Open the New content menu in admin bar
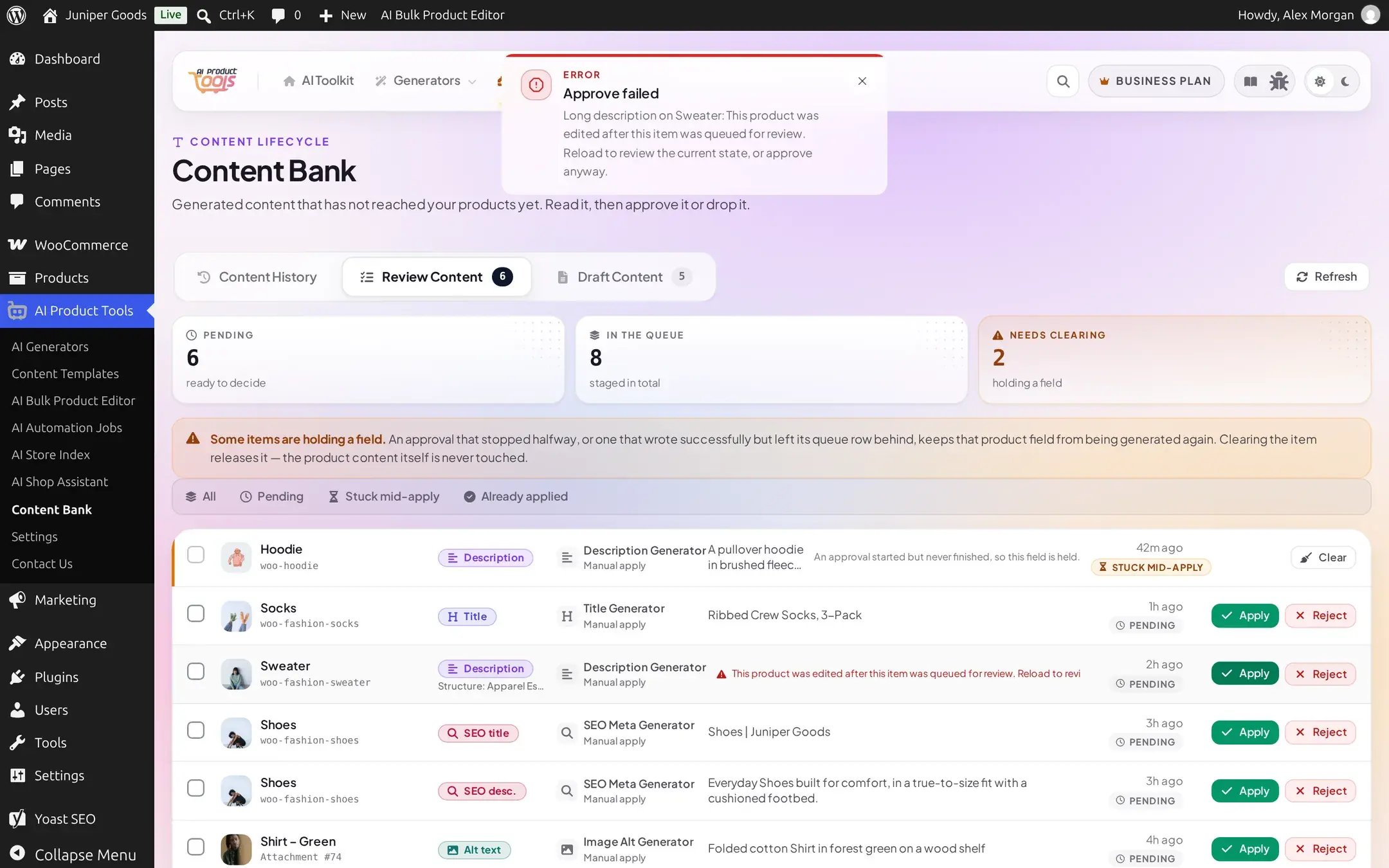 [342, 15]
